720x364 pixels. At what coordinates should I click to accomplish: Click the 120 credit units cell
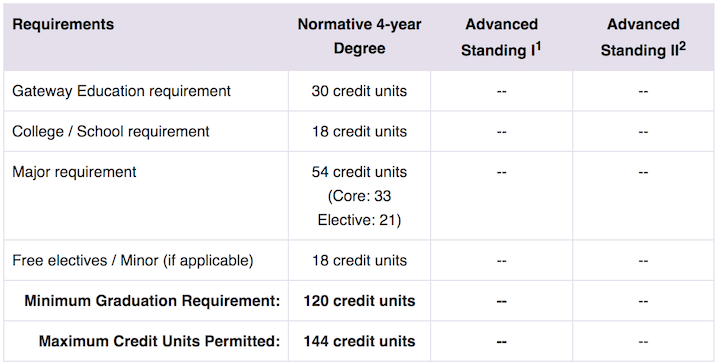pyautogui.click(x=360, y=301)
